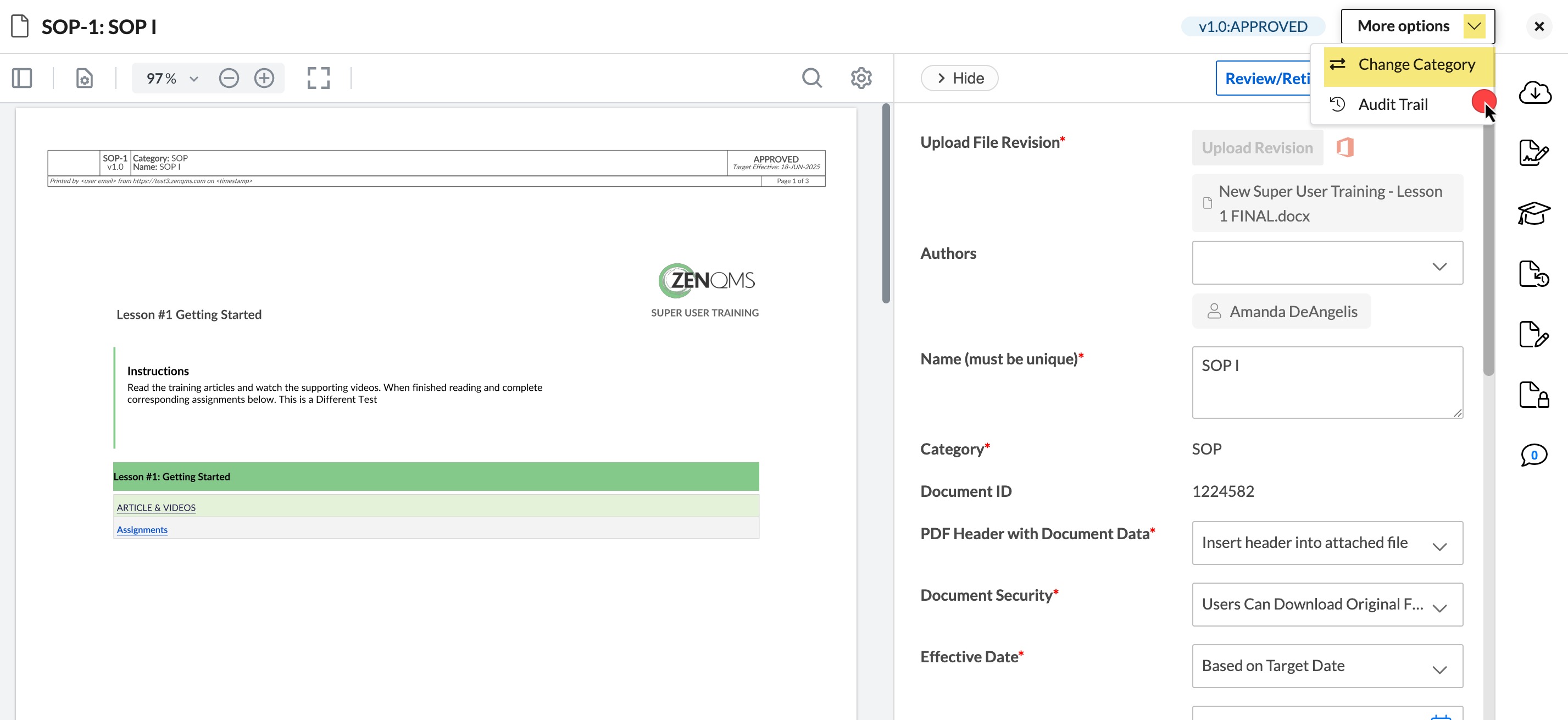Screen dimensions: 1568x720
Task: Open PDF Header with Document Data dropdown
Action: pos(1327,542)
